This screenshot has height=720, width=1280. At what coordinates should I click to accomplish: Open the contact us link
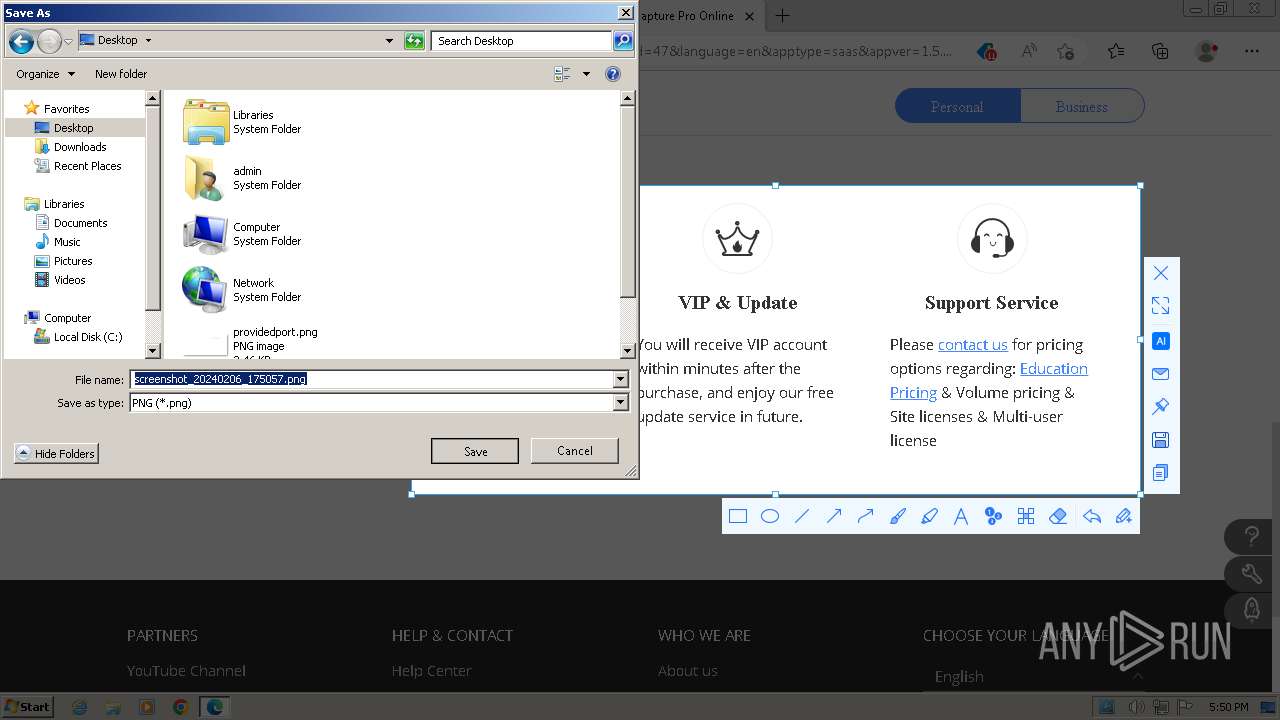coord(973,344)
